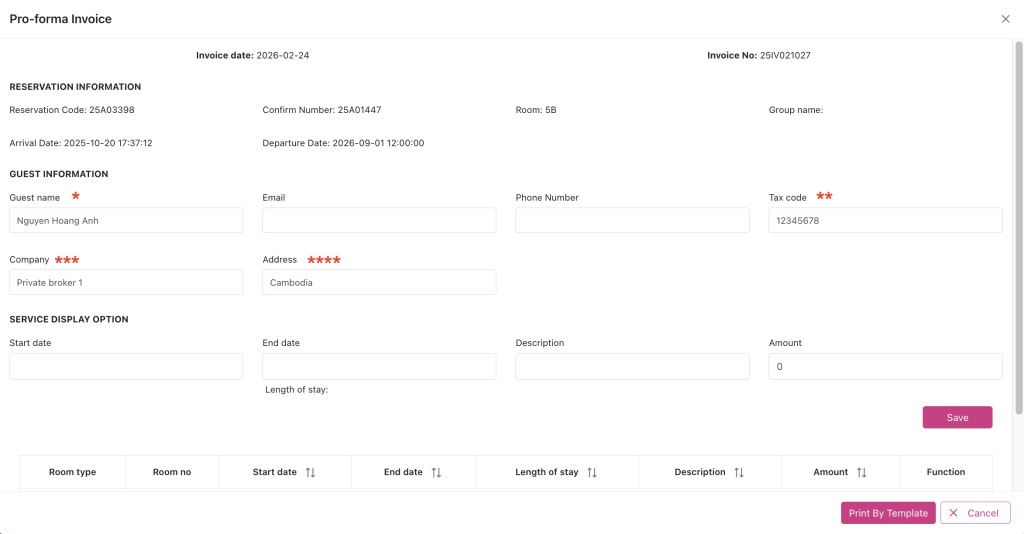The height and width of the screenshot is (534, 1024).
Task: Edit the Address field containing Cambodia
Action: point(379,283)
